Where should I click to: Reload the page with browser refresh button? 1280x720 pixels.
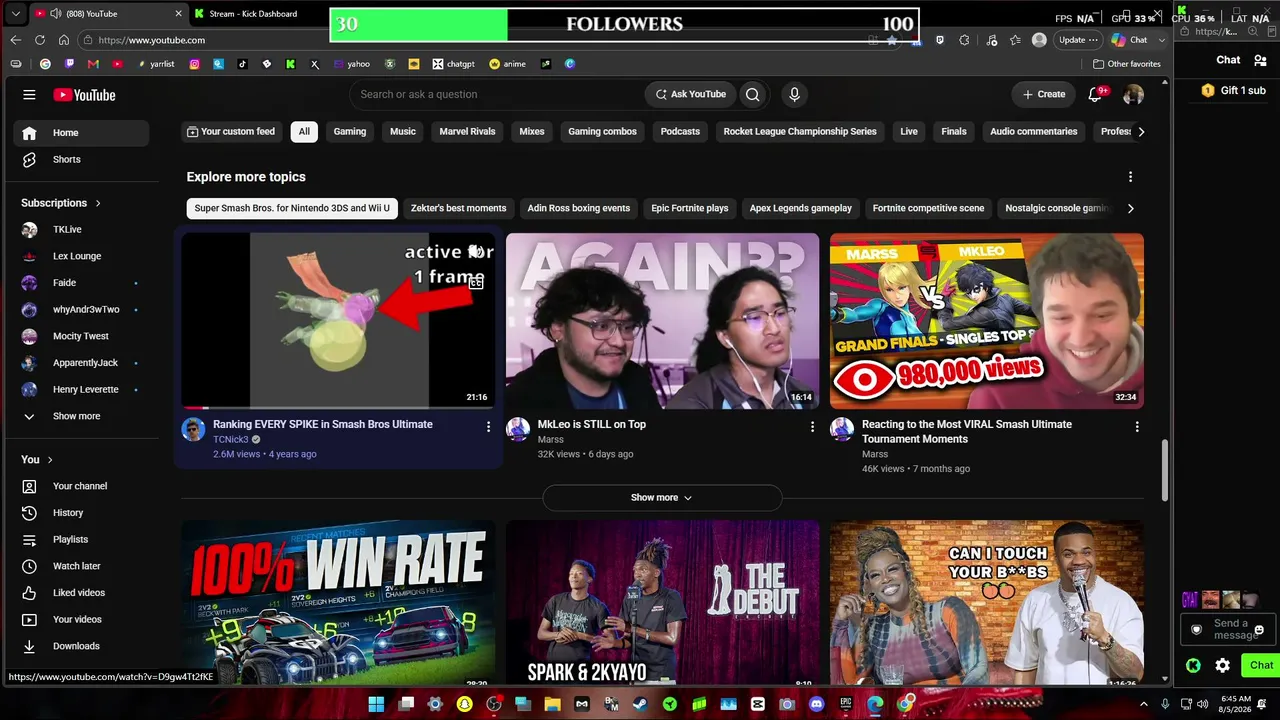40,40
